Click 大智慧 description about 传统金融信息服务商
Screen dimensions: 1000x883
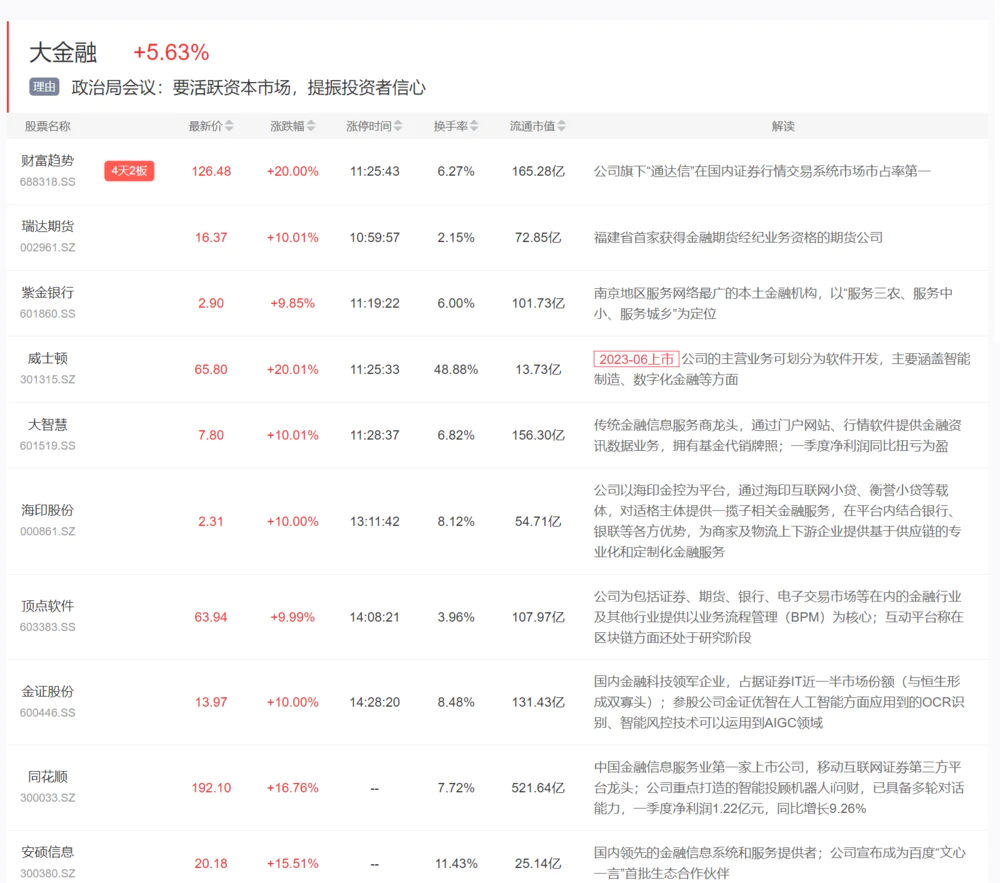[777, 435]
